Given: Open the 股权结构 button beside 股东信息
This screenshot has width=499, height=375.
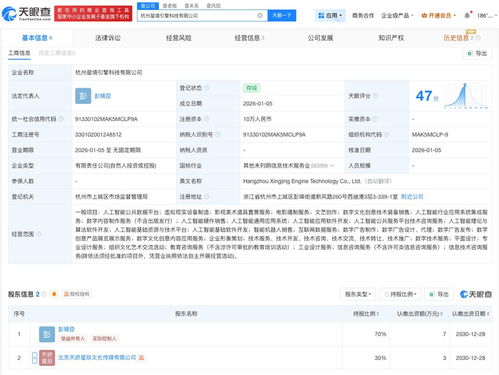Looking at the screenshot, I should [77, 294].
